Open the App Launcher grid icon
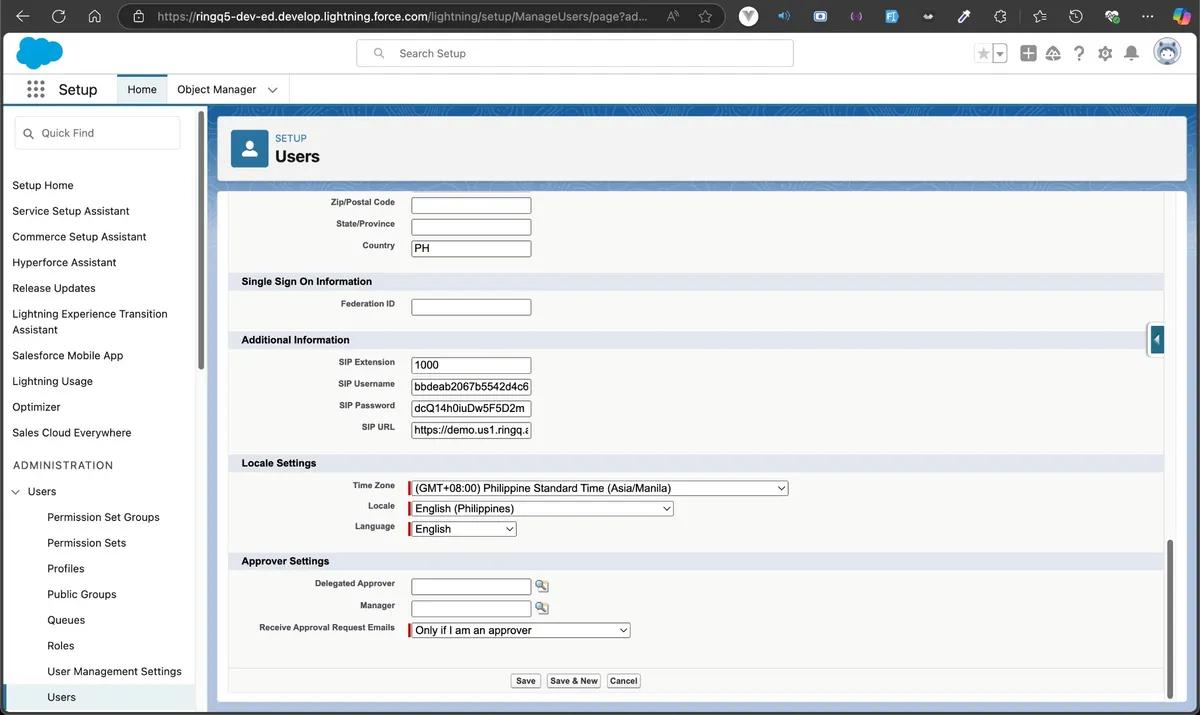Screen dimensions: 1200x715 point(36,90)
